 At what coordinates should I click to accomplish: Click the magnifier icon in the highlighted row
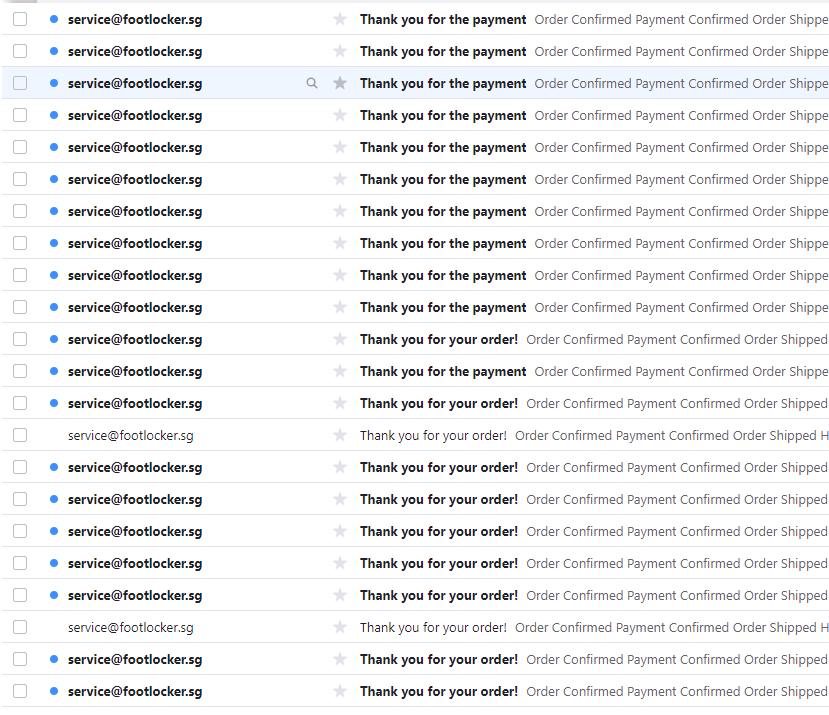tap(312, 83)
